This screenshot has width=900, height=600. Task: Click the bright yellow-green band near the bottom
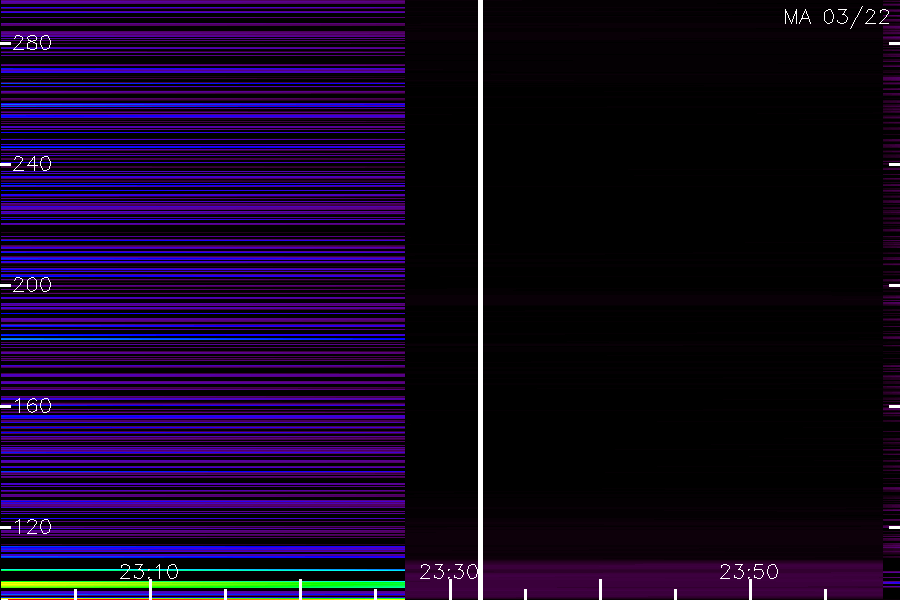tap(203, 584)
